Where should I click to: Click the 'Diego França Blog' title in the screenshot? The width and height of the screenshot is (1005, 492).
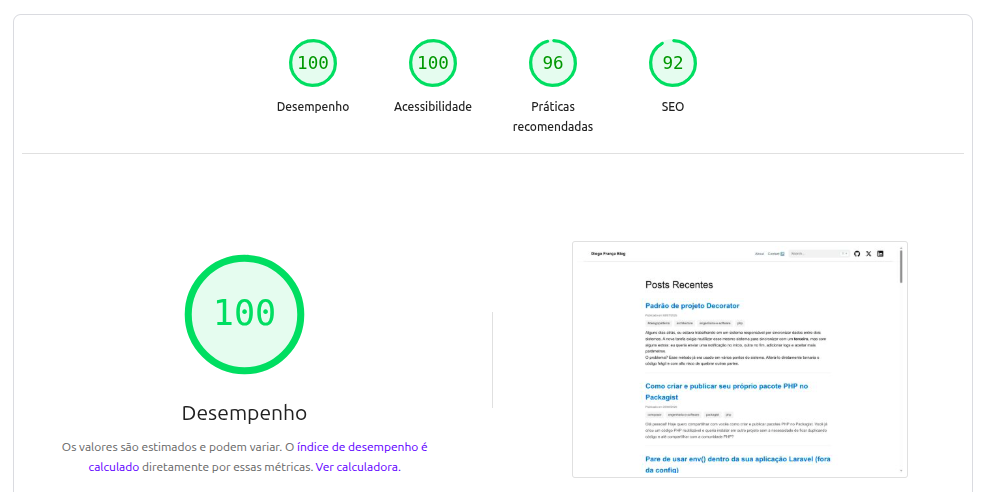(x=608, y=254)
